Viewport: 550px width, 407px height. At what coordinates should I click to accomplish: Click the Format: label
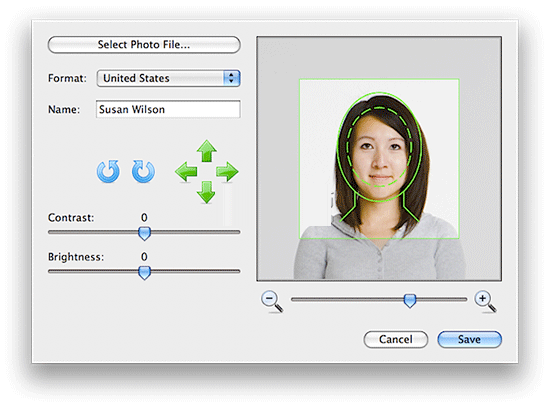click(x=67, y=78)
